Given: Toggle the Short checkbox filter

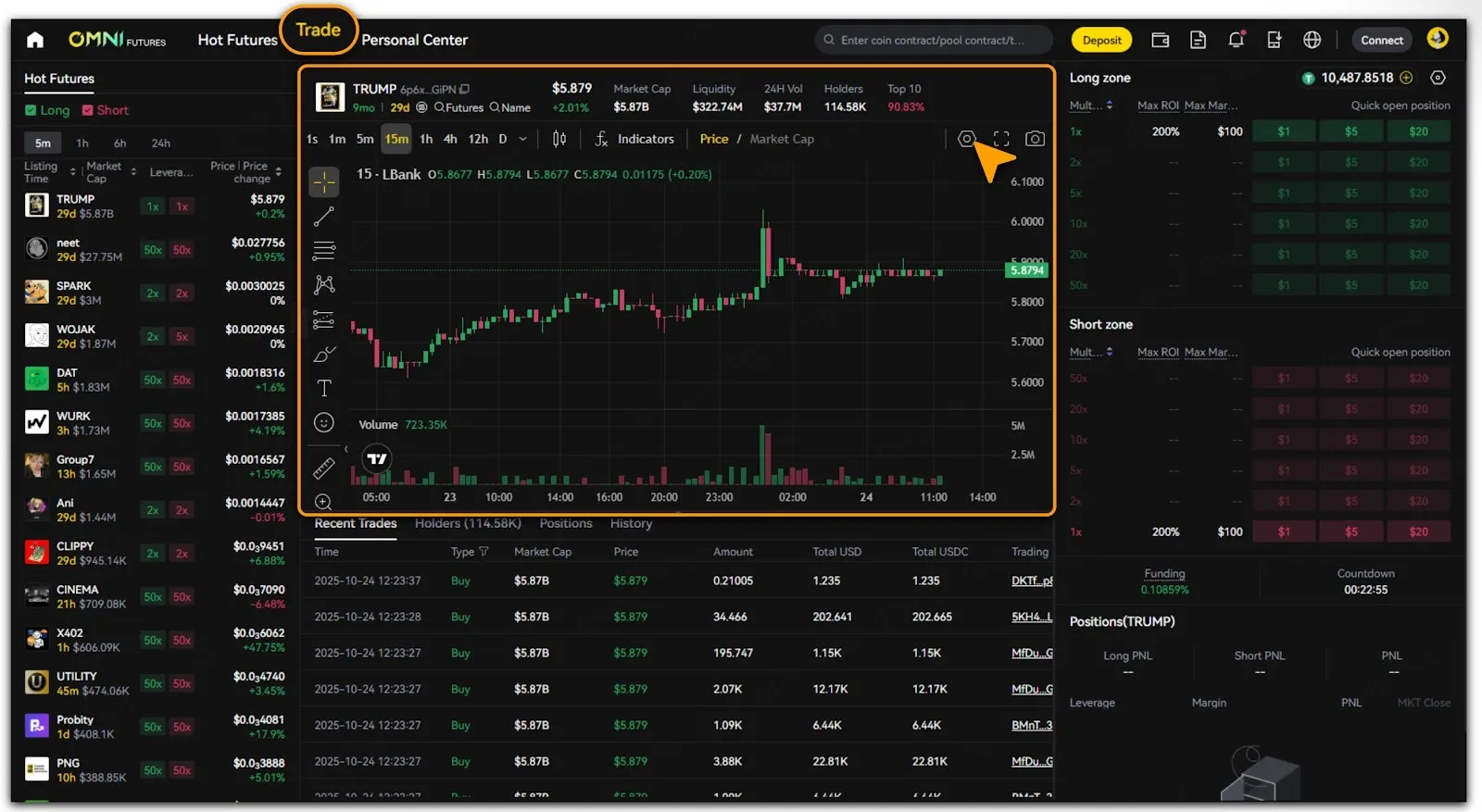Looking at the screenshot, I should click(88, 110).
